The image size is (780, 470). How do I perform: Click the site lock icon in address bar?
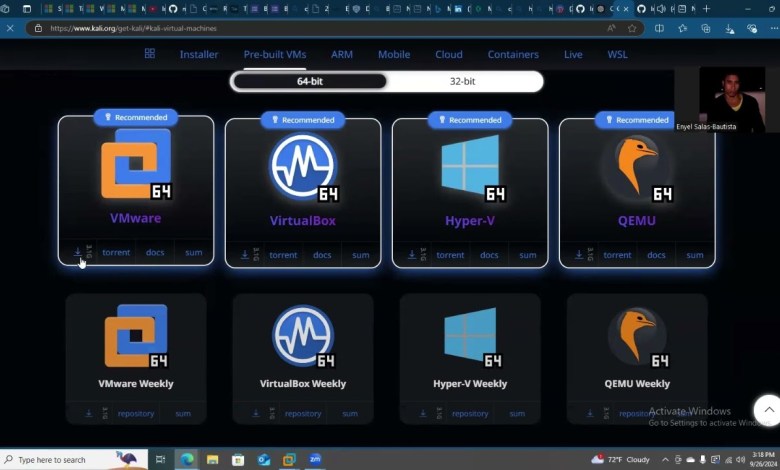38,28
